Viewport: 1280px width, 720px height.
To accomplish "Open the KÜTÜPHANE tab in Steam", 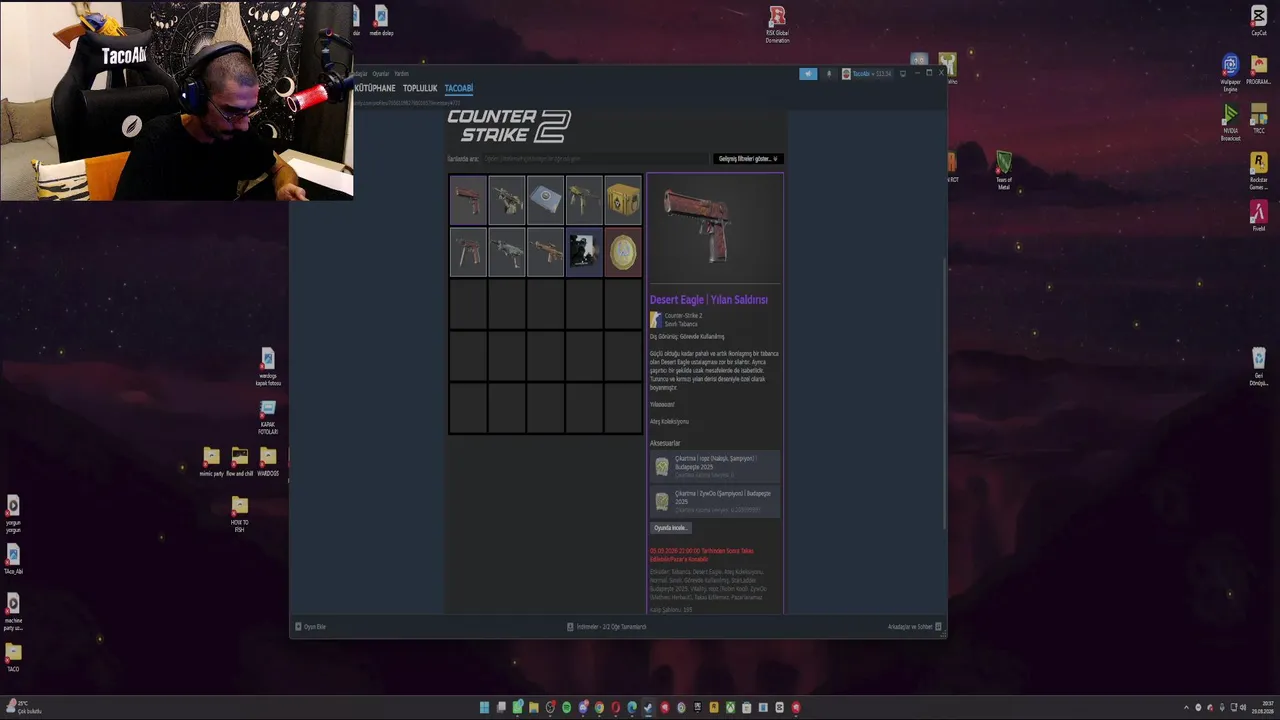I will point(375,88).
